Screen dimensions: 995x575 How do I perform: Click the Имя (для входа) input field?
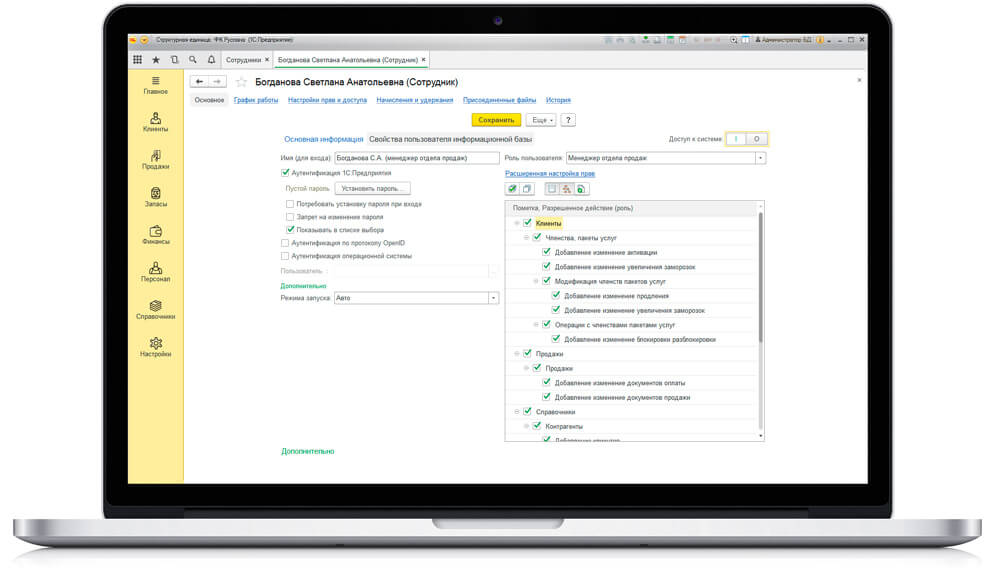click(416, 158)
